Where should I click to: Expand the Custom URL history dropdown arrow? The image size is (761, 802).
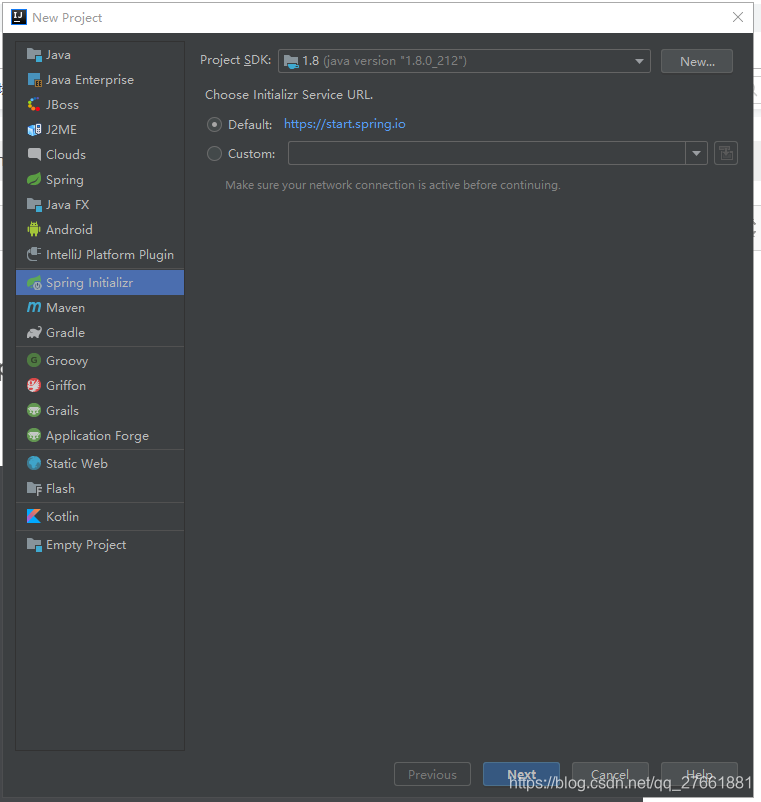[x=696, y=153]
